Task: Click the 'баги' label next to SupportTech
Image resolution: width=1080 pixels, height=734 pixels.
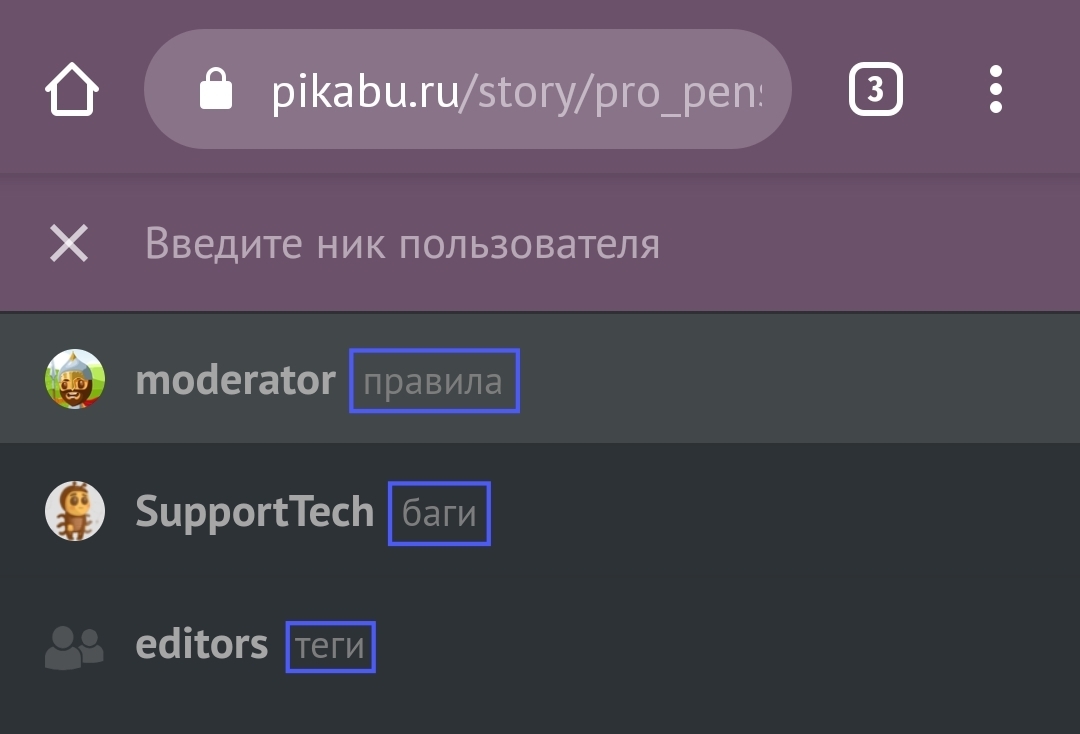Action: 439,513
